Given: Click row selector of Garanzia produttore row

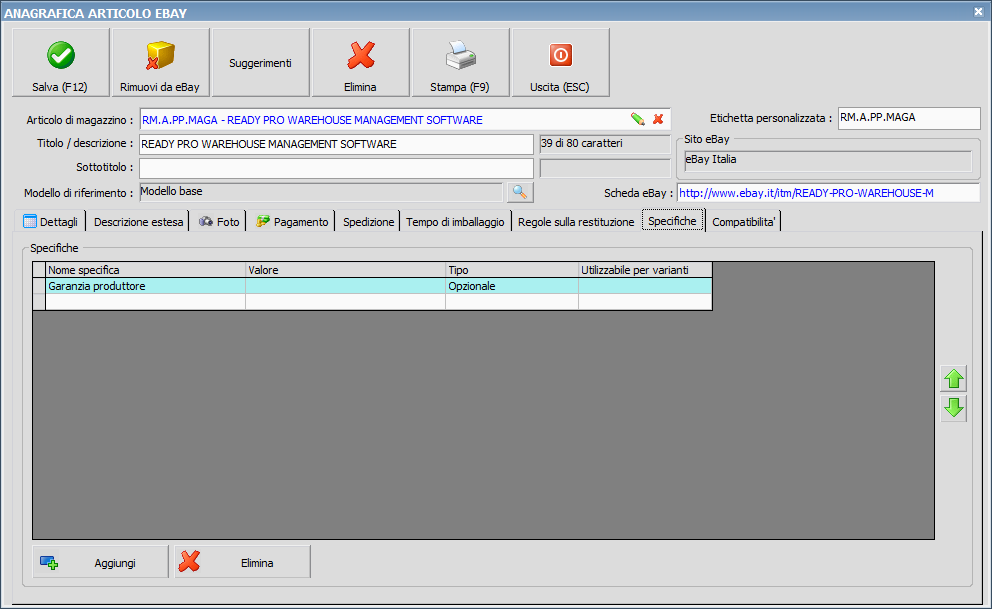Looking at the screenshot, I should point(39,286).
